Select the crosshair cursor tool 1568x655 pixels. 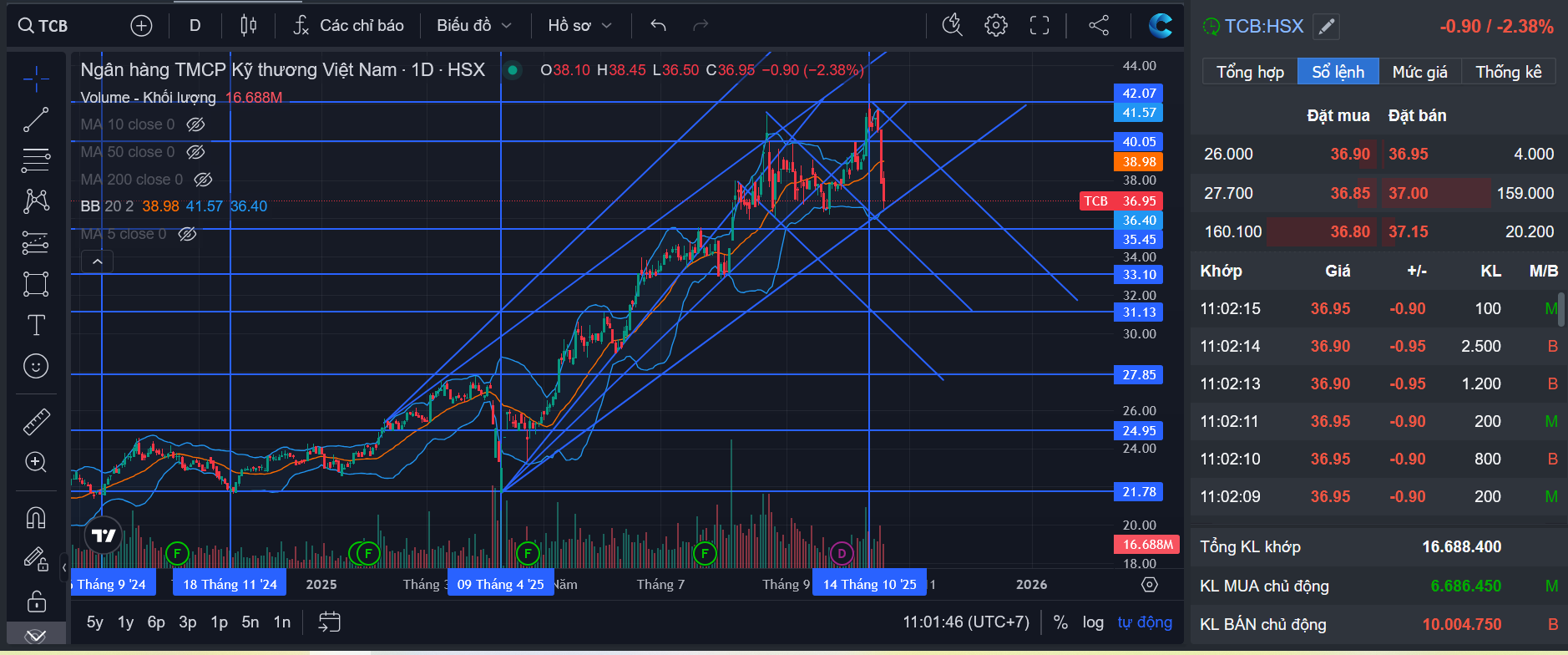[36, 79]
